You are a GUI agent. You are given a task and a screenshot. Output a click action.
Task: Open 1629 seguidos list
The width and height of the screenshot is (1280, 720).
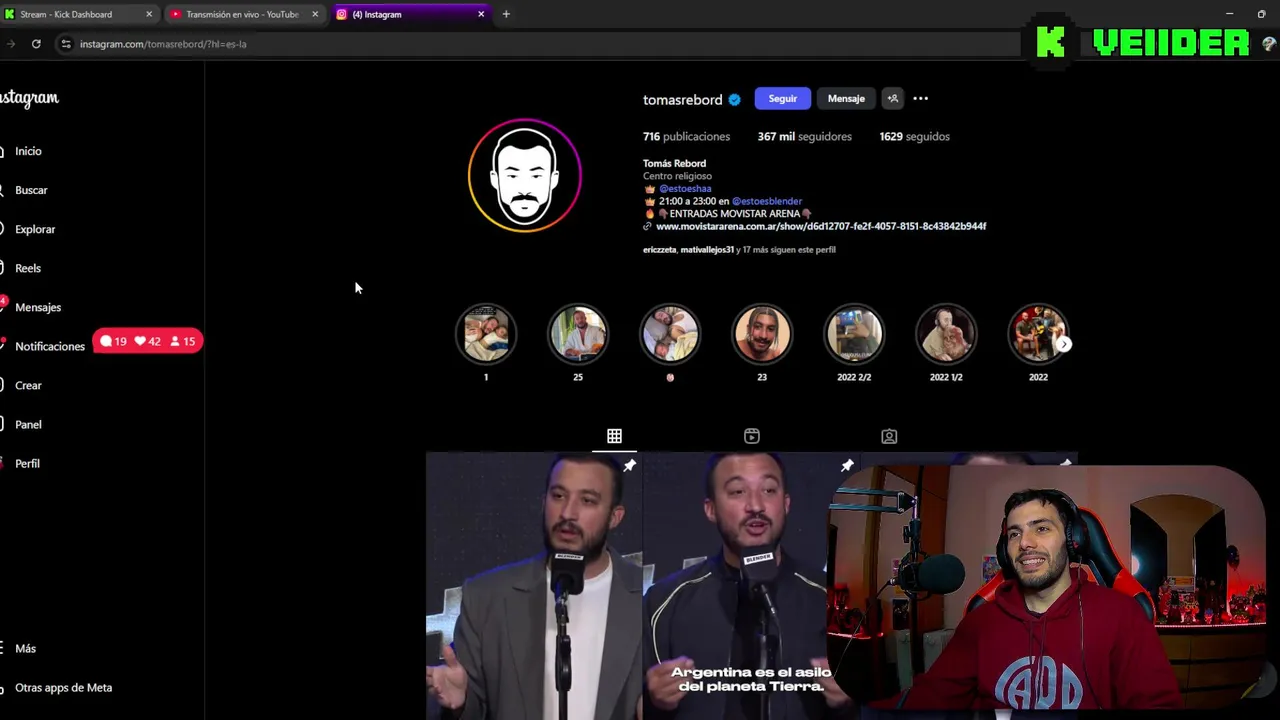point(914,136)
